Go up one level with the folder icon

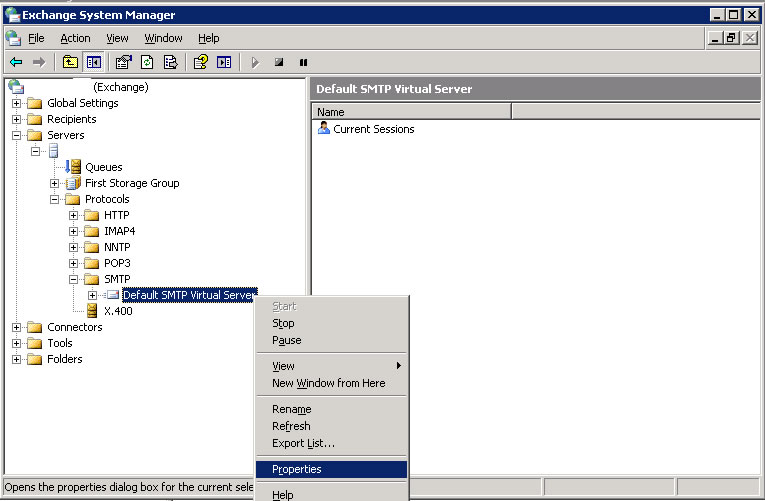point(70,62)
